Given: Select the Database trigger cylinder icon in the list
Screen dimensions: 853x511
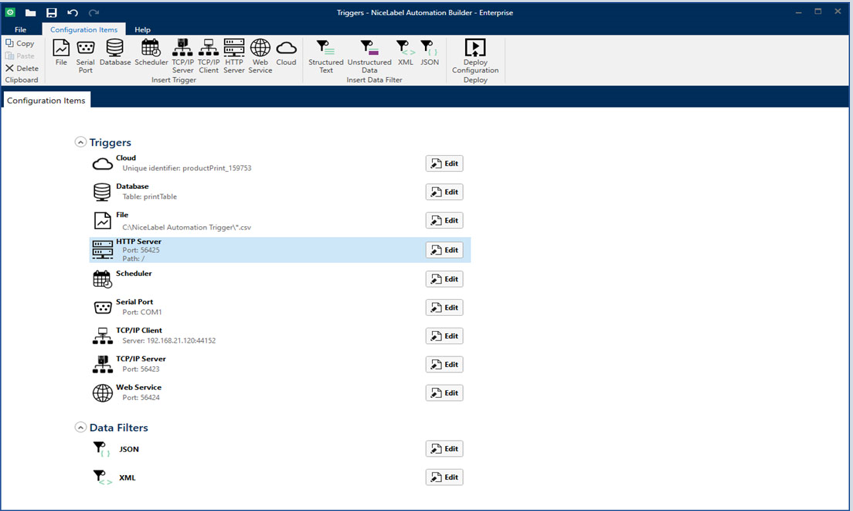Looking at the screenshot, I should pos(102,192).
